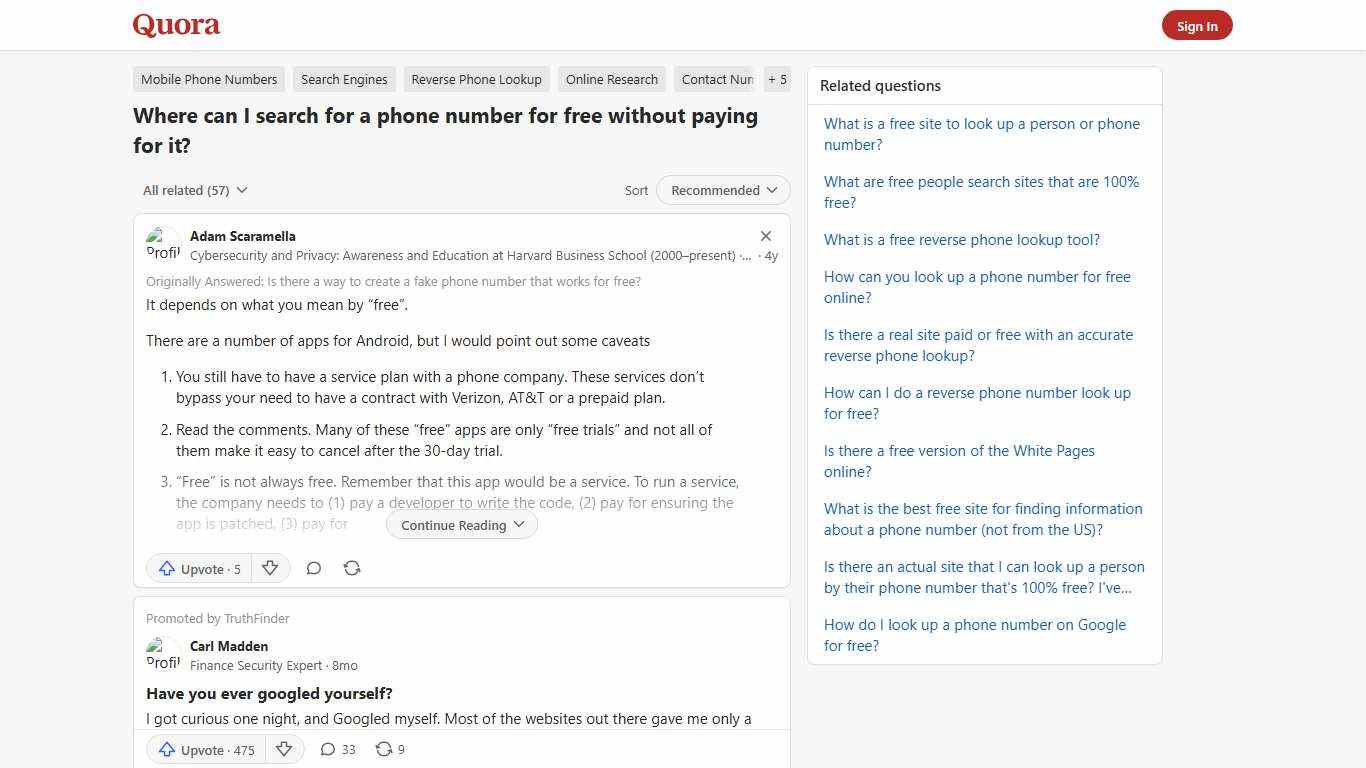Downvote Carl Madden's promoted answer
1366x768 pixels.
pos(284,749)
